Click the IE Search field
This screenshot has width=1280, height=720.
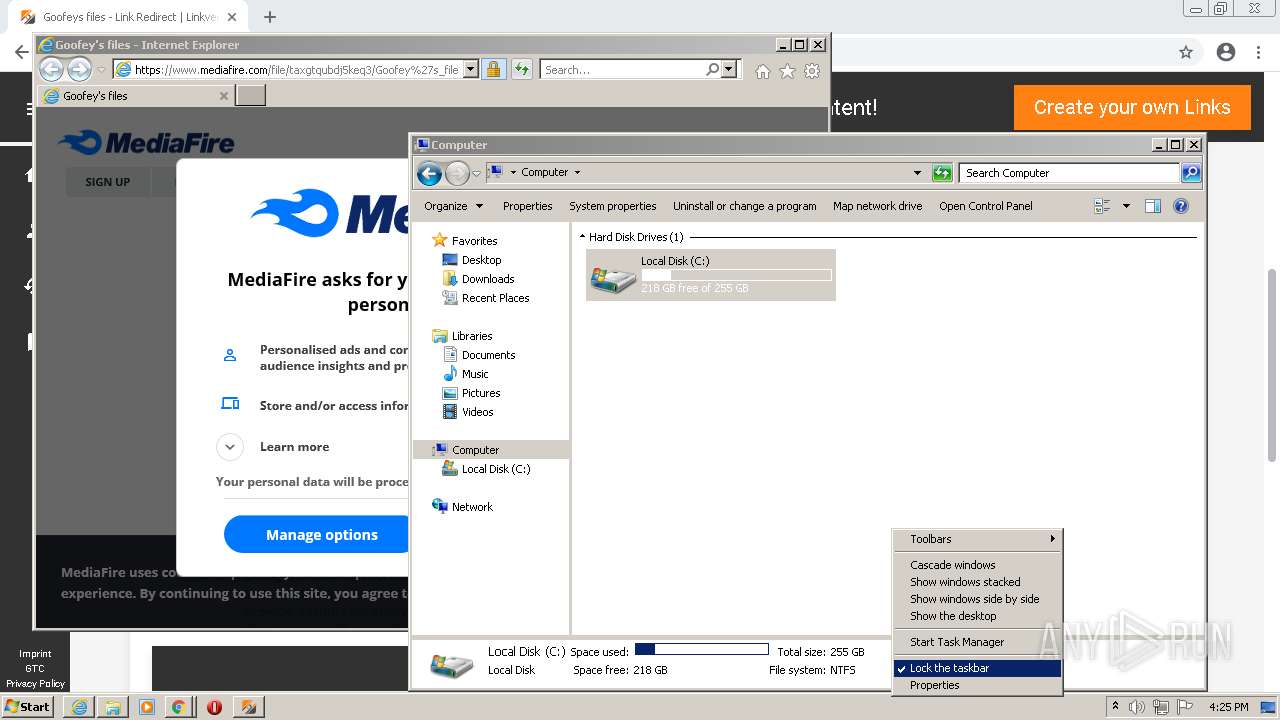623,69
